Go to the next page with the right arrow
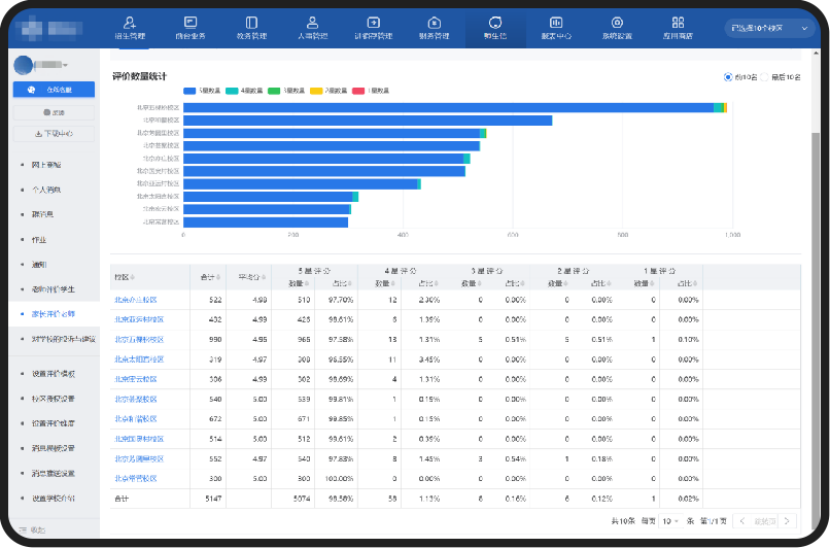 [x=788, y=521]
